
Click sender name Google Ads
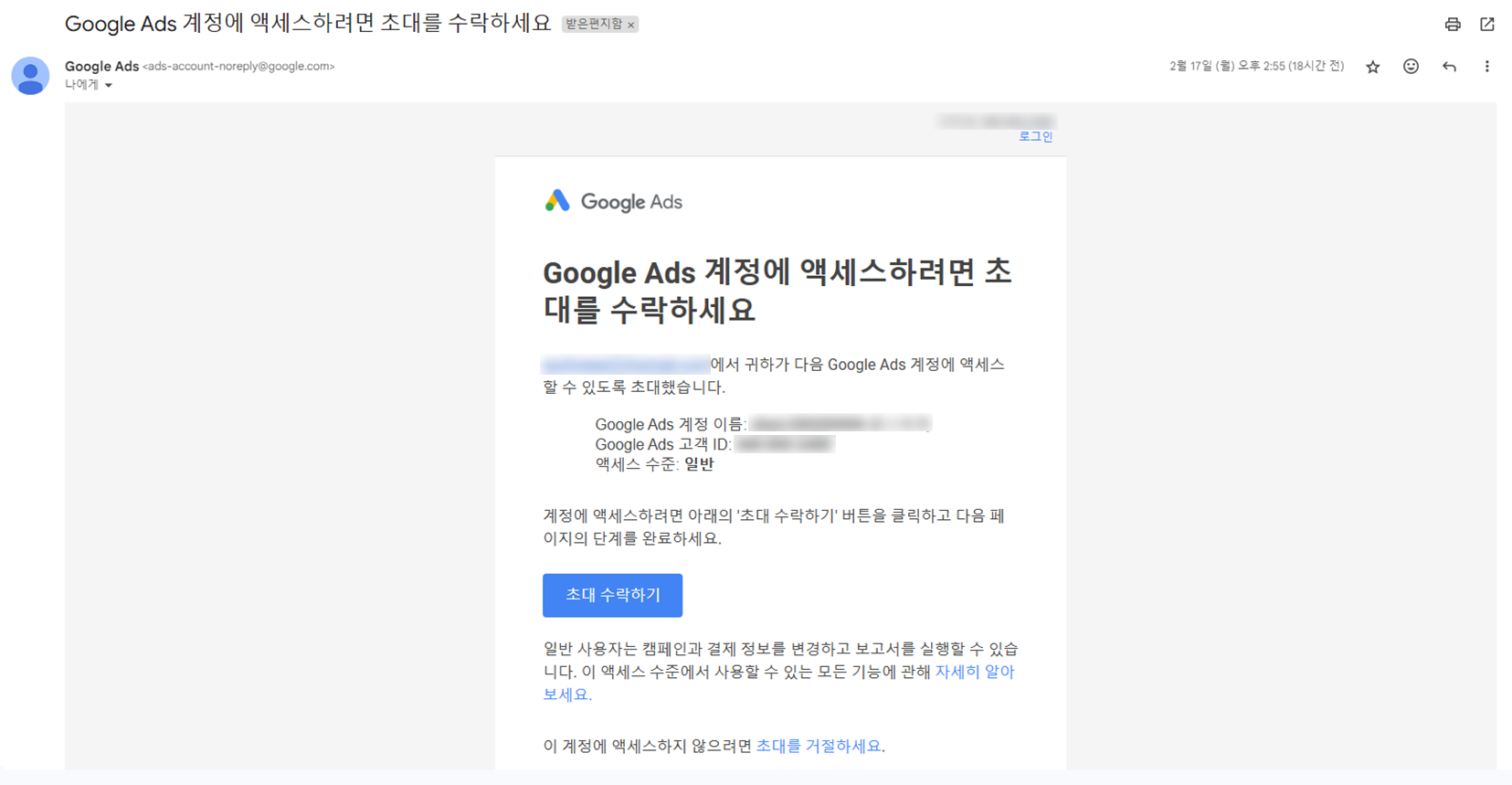coord(101,66)
